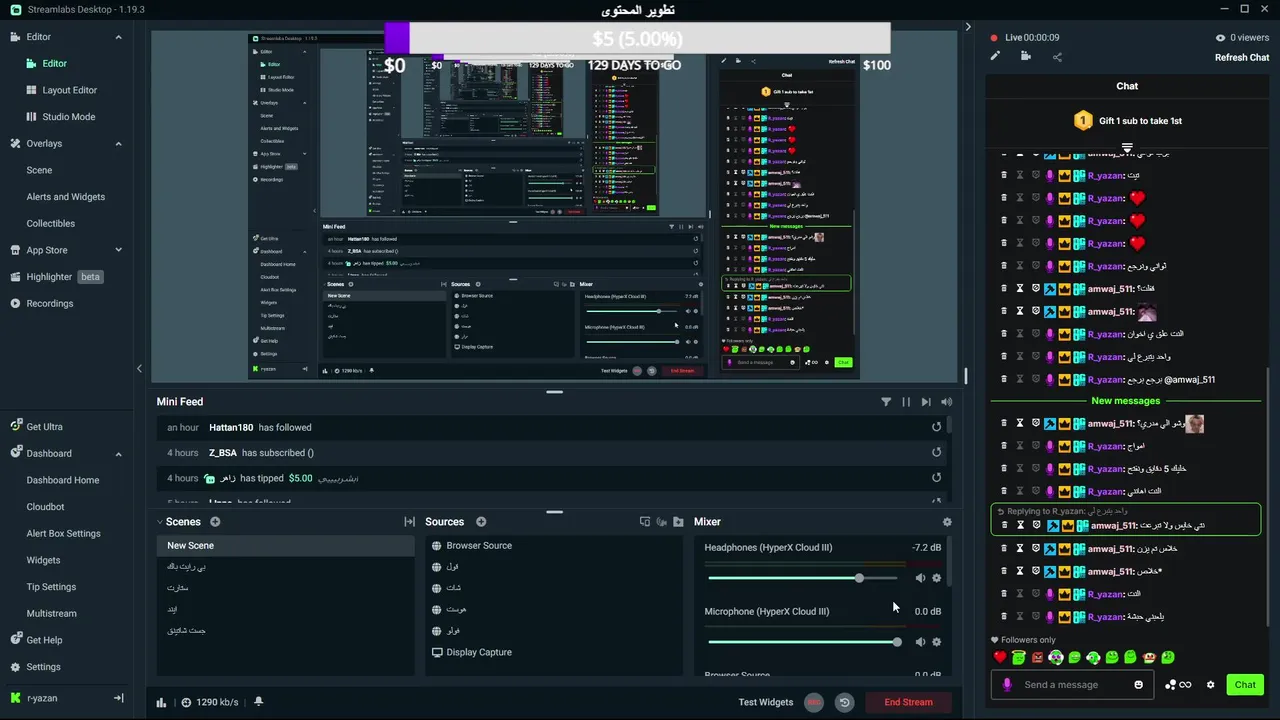Collapse the Scenes collection chevron

pyautogui.click(x=160, y=522)
